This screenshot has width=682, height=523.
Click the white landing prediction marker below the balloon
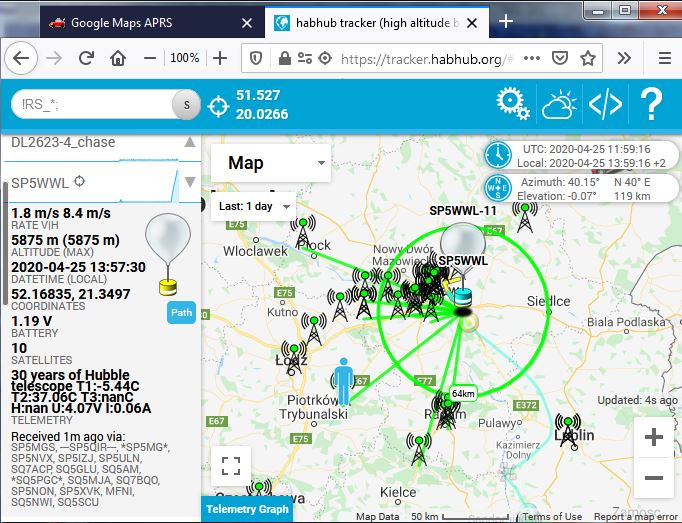click(x=469, y=323)
